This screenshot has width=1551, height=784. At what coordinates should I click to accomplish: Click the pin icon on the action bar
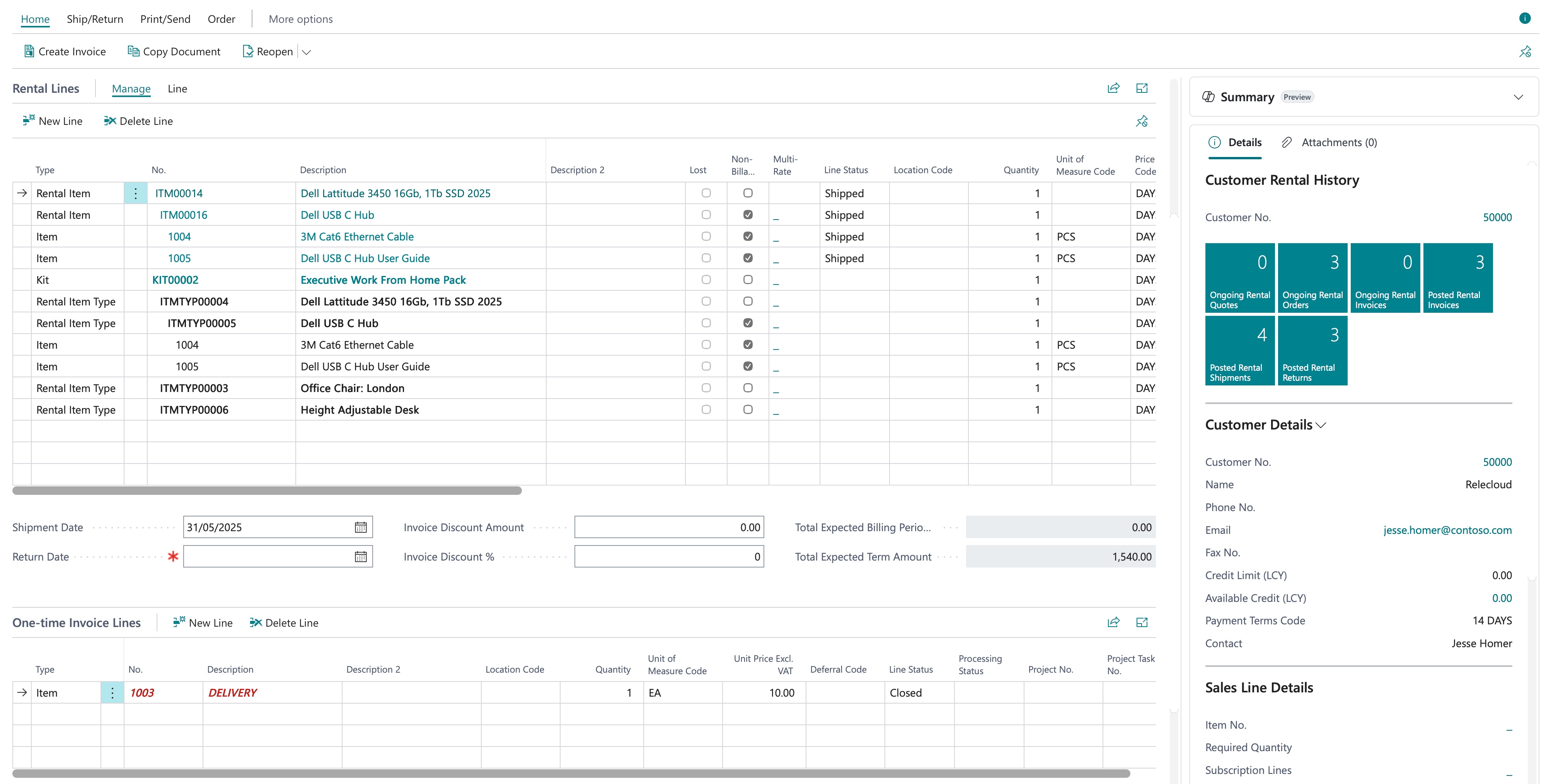coord(1524,51)
